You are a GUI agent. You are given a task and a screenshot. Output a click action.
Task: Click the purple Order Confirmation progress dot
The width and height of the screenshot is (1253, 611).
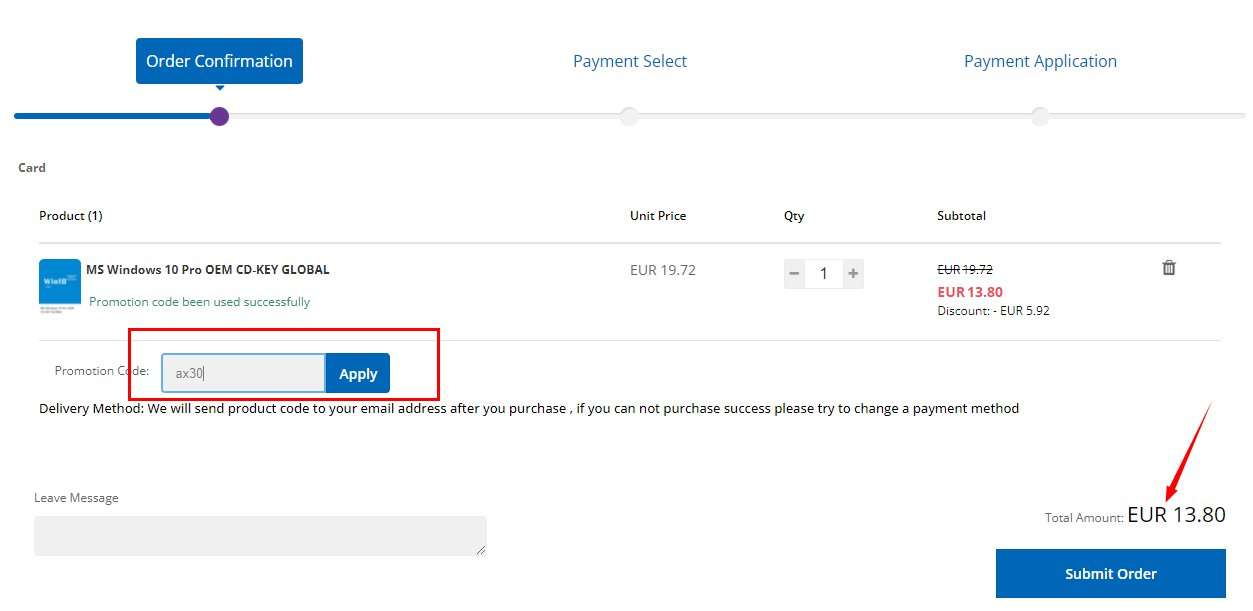tap(220, 116)
